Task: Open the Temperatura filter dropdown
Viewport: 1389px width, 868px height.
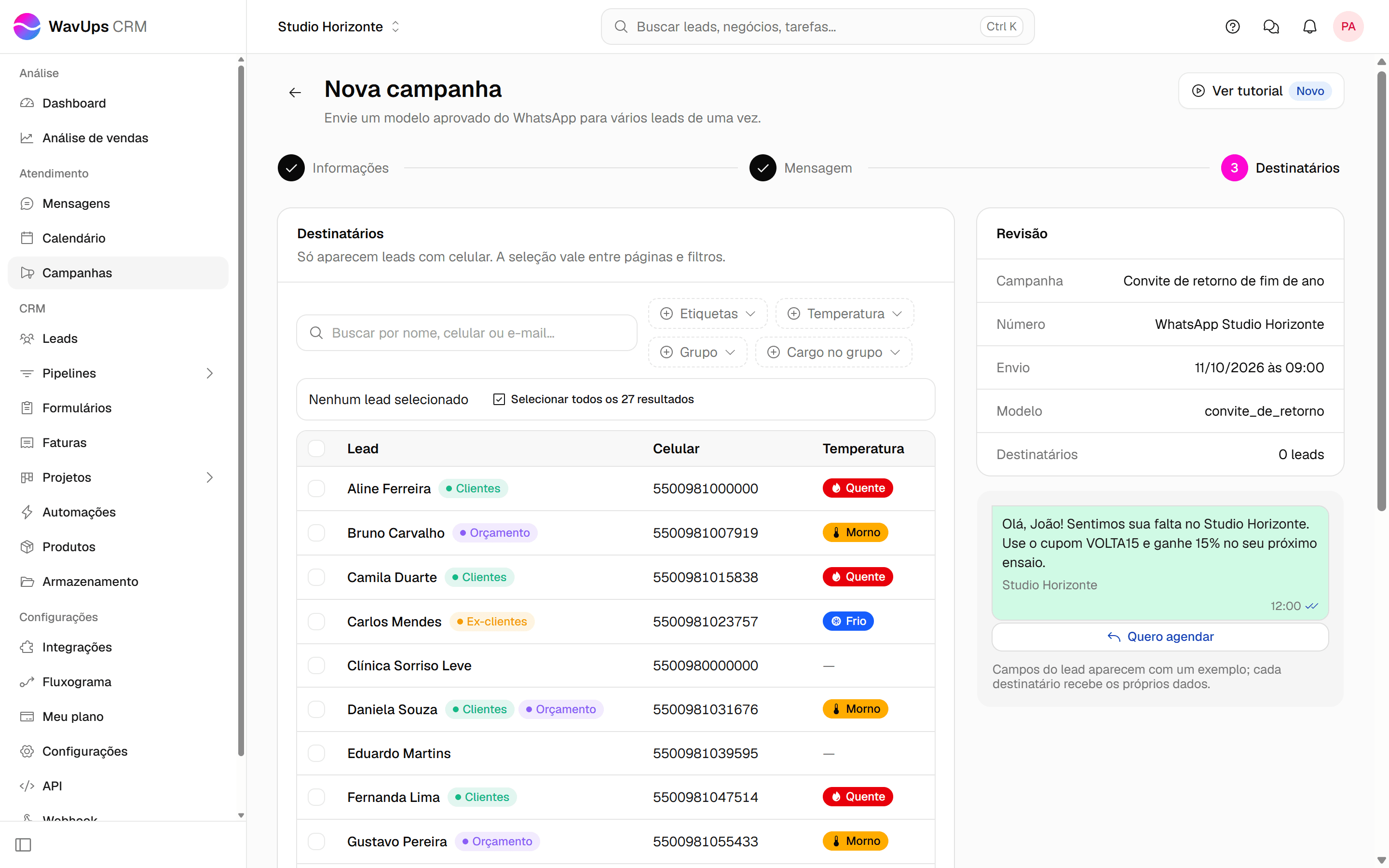Action: [x=844, y=313]
